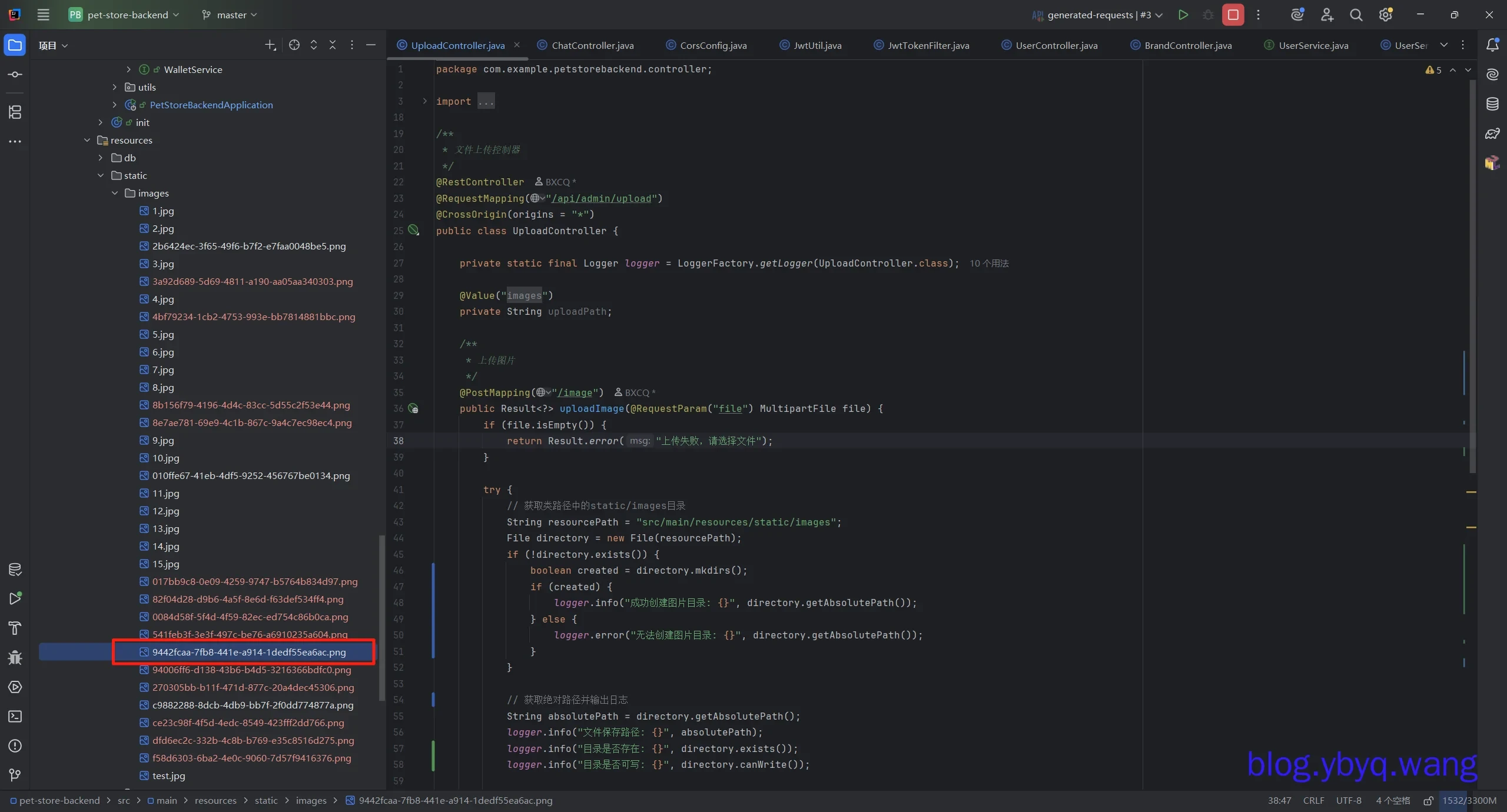
Task: Click gutter icon at line 36
Action: pos(413,408)
